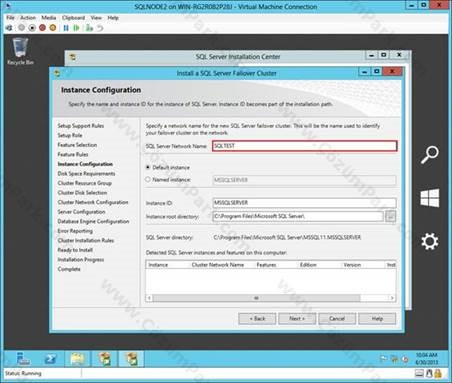452x383 pixels.
Task: Click the Status: Running text in status bar
Action: [23, 373]
